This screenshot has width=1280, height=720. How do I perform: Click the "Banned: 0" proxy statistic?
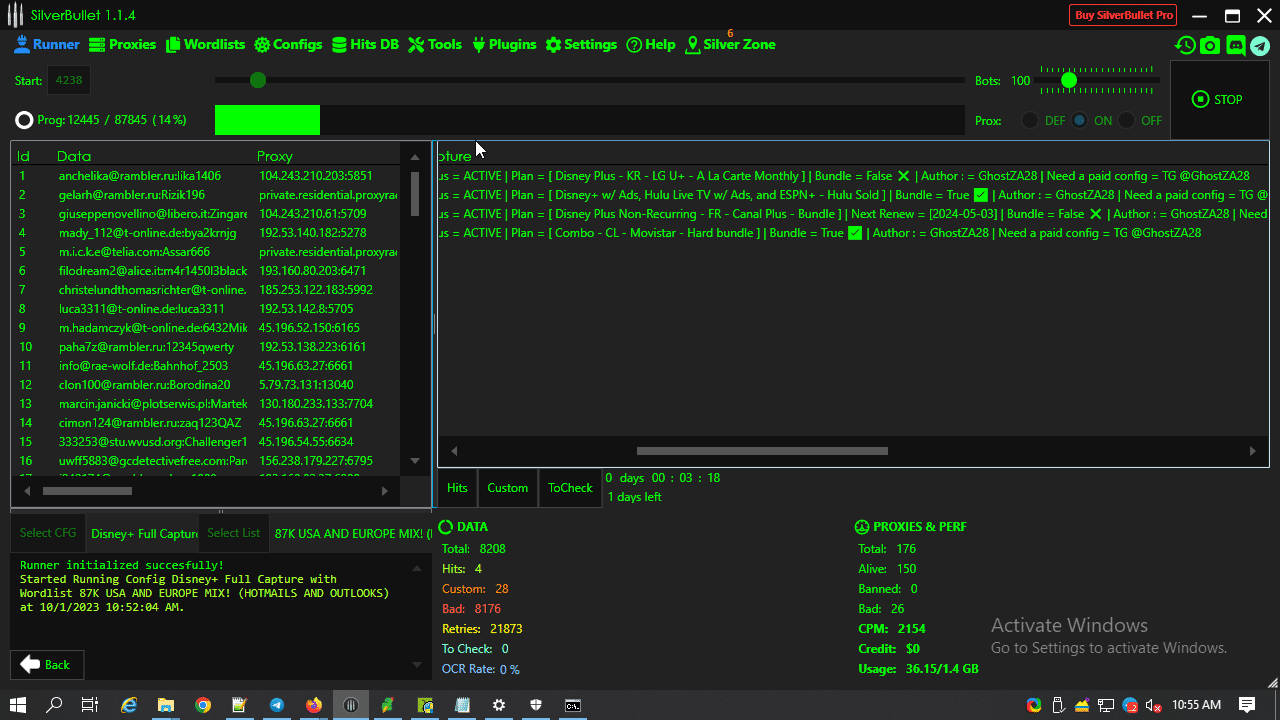pyautogui.click(x=888, y=589)
